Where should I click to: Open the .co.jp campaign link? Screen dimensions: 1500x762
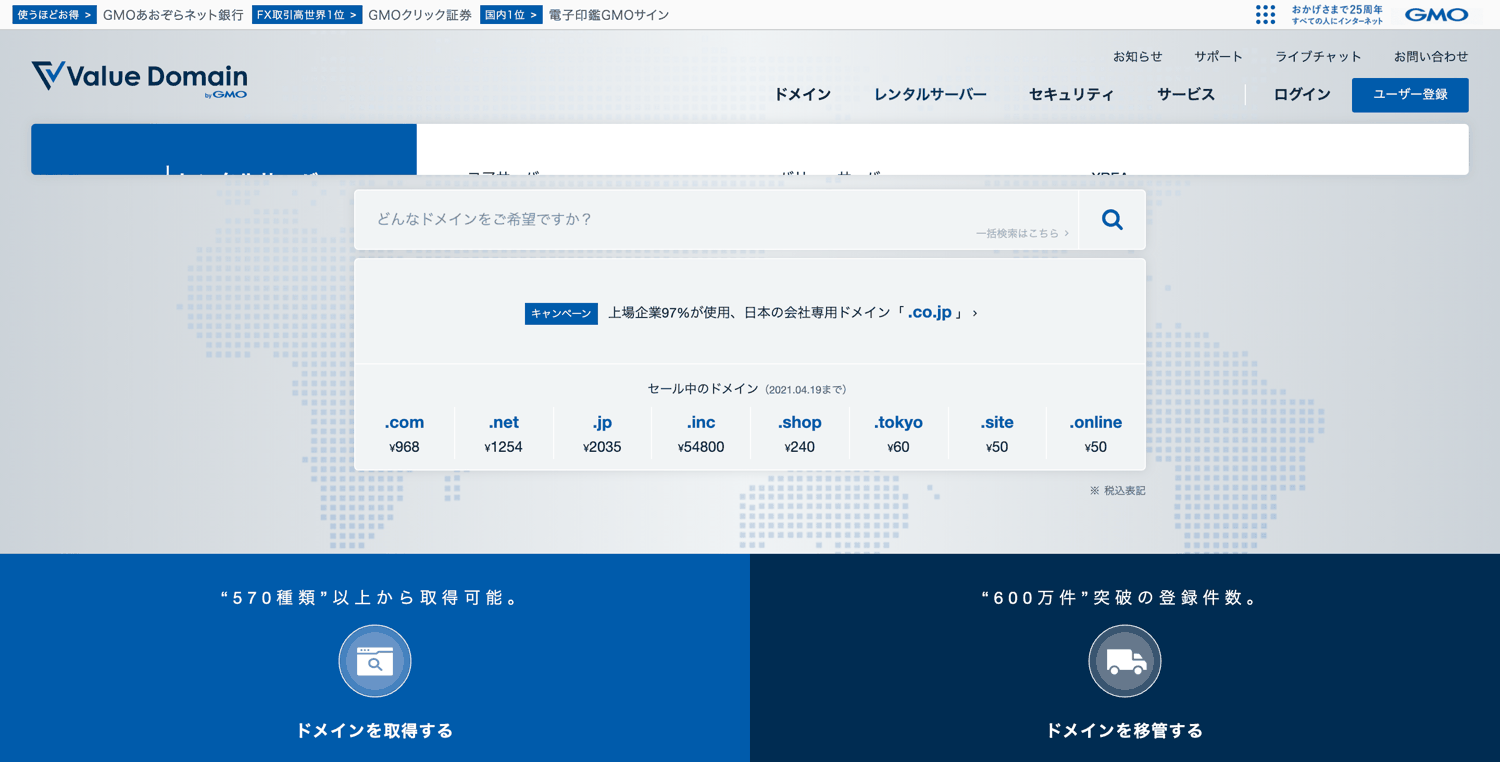coord(792,313)
